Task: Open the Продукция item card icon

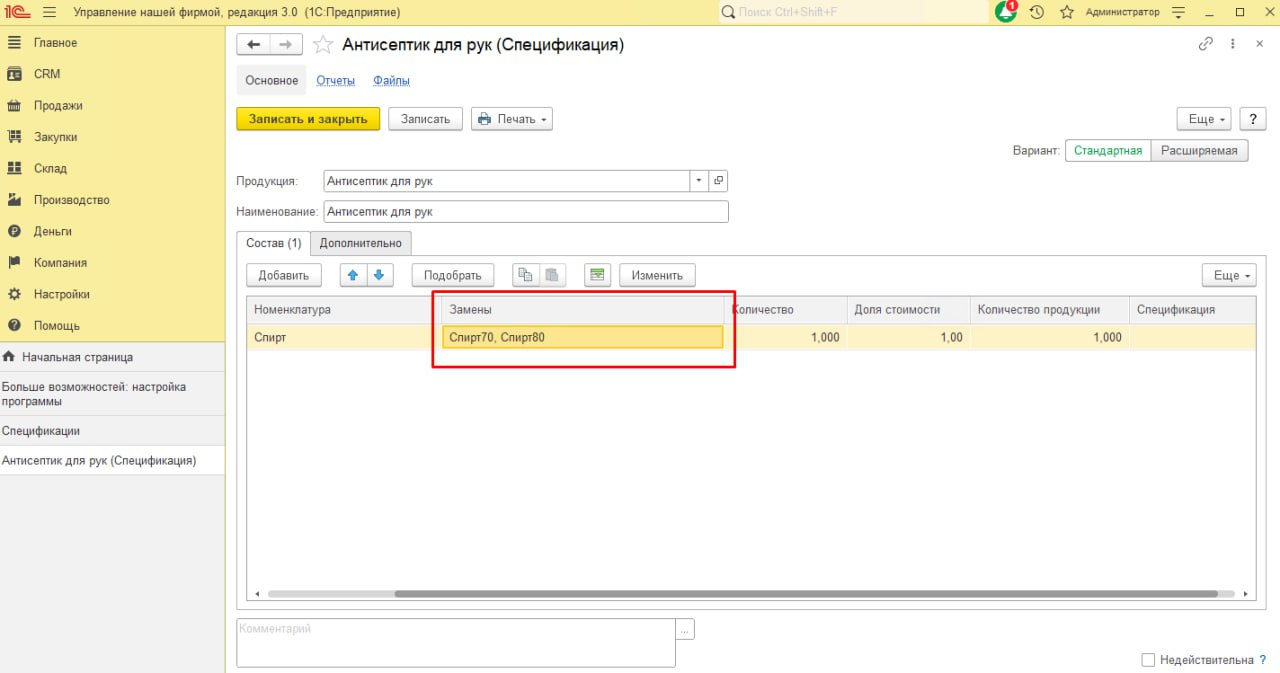Action: point(719,181)
